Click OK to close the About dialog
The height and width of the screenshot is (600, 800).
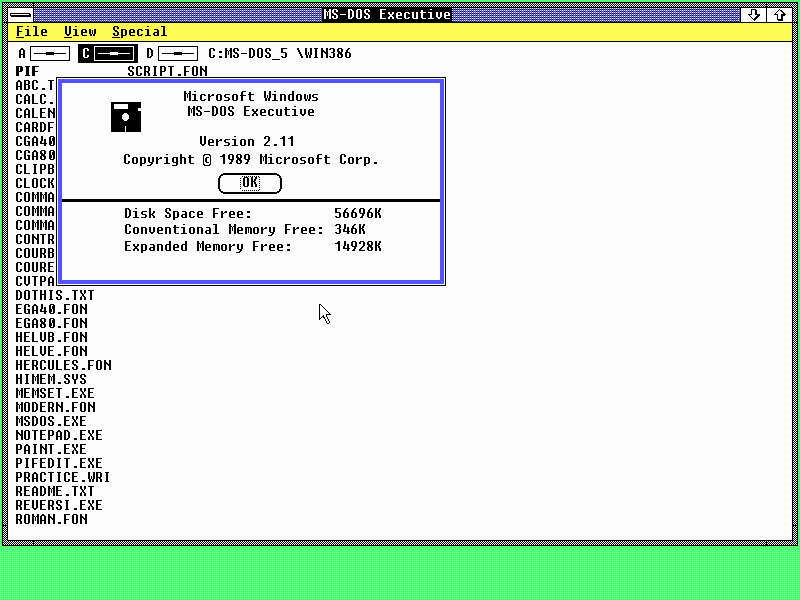[x=250, y=183]
